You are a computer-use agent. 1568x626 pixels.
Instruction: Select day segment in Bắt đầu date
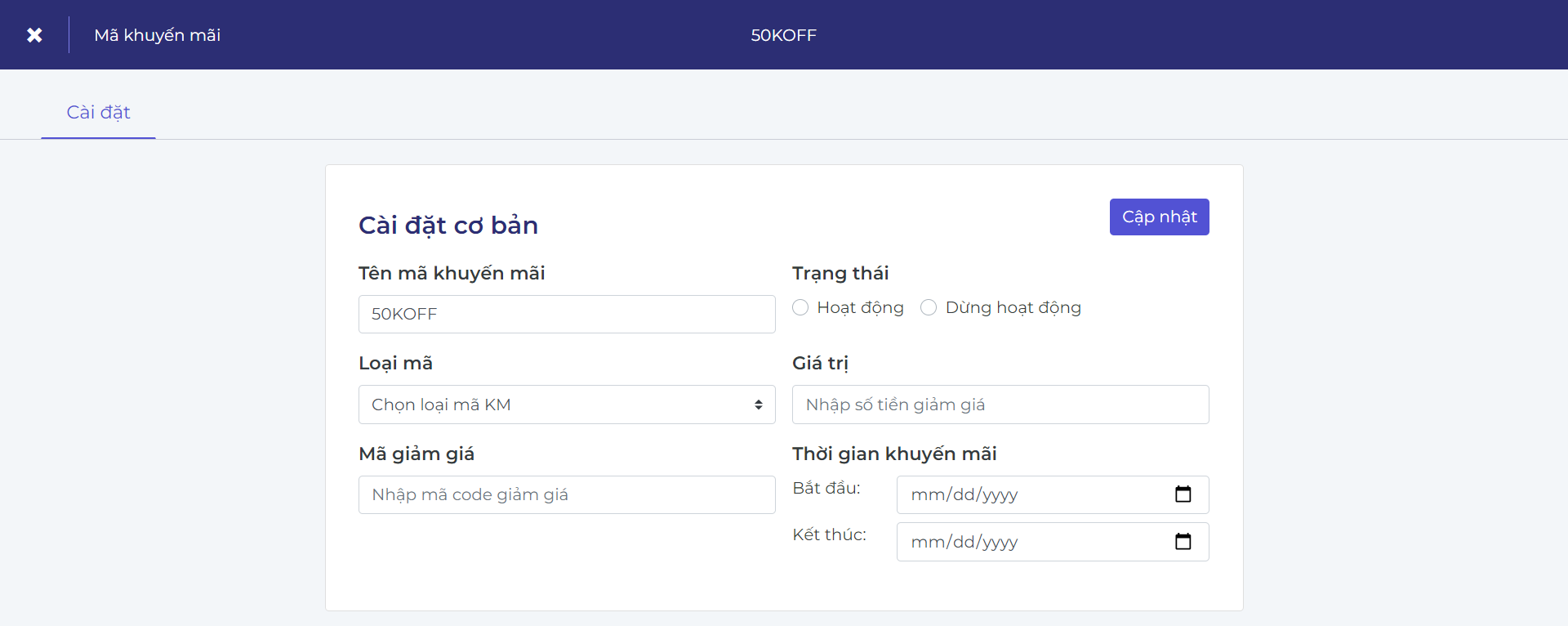[x=964, y=495]
